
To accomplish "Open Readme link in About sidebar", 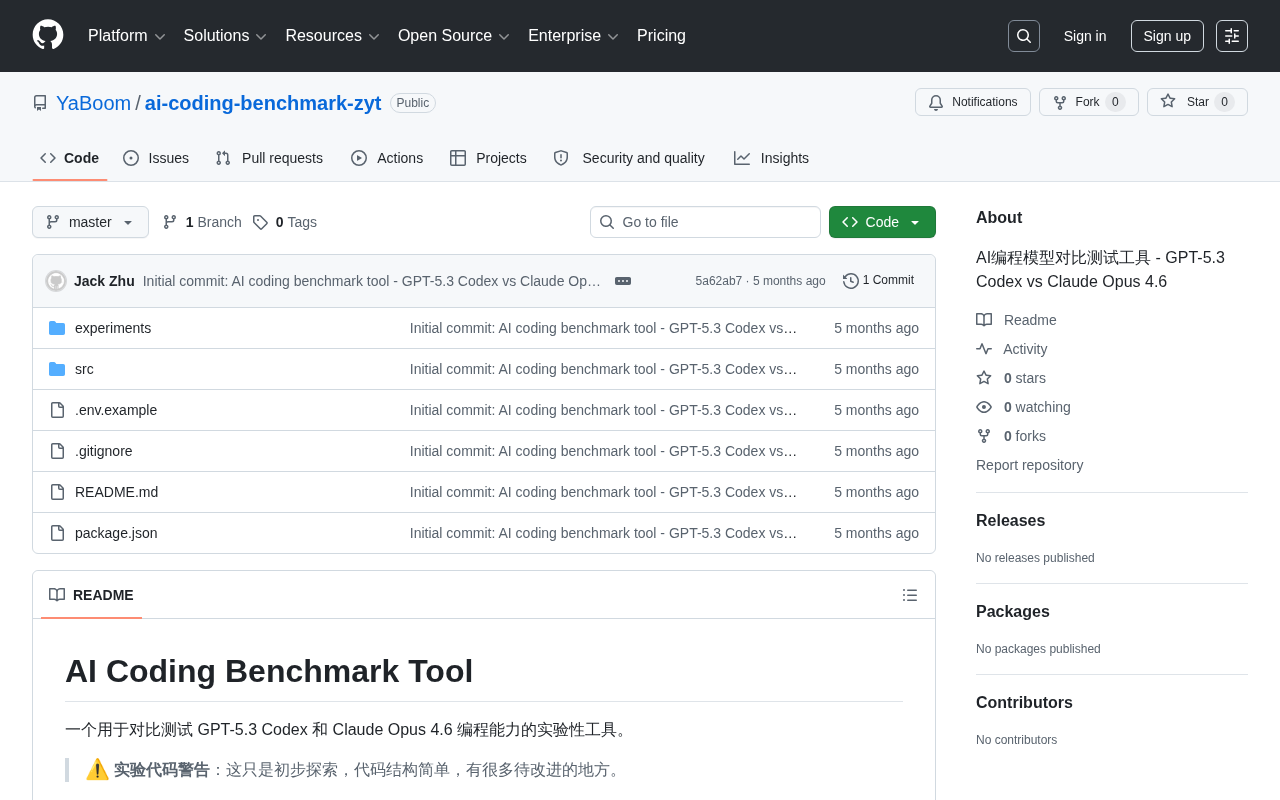I will point(1016,320).
